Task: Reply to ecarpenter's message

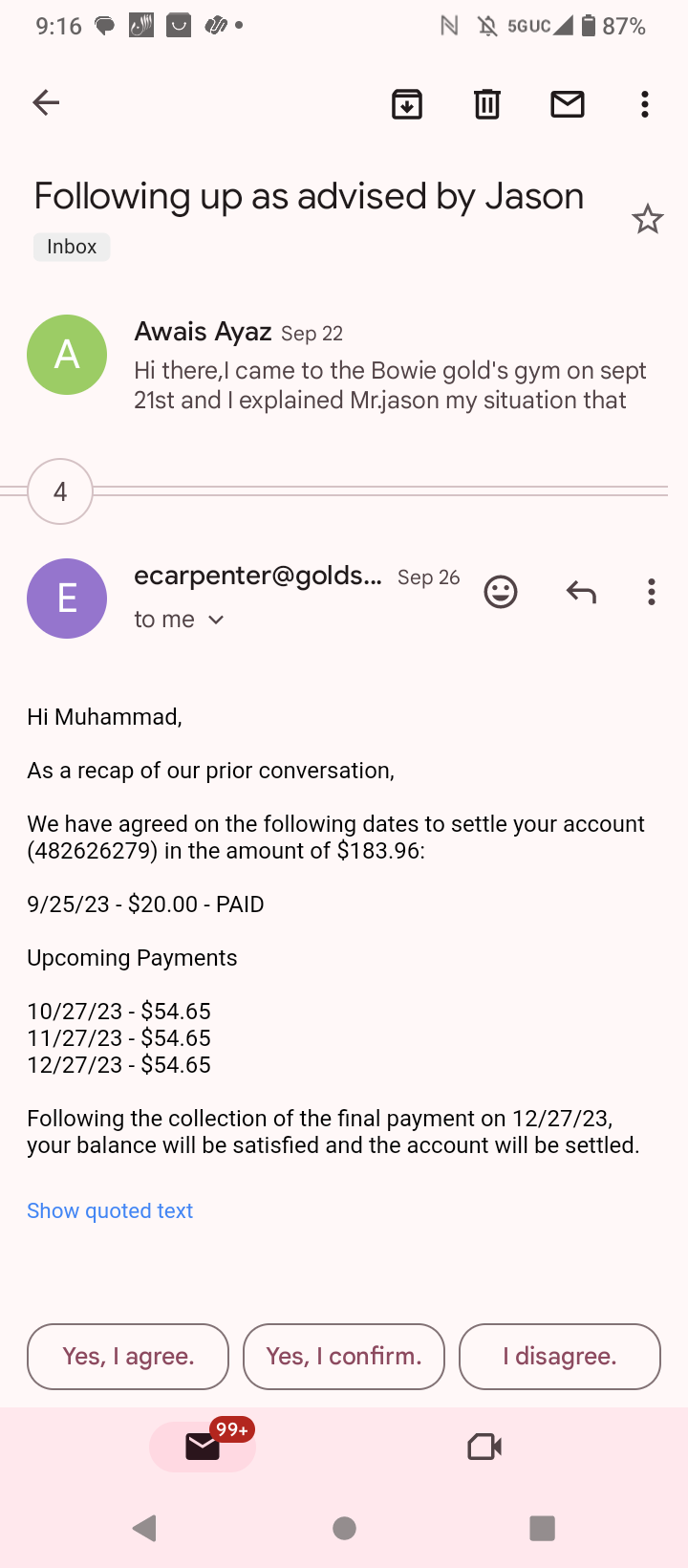Action: point(581,592)
